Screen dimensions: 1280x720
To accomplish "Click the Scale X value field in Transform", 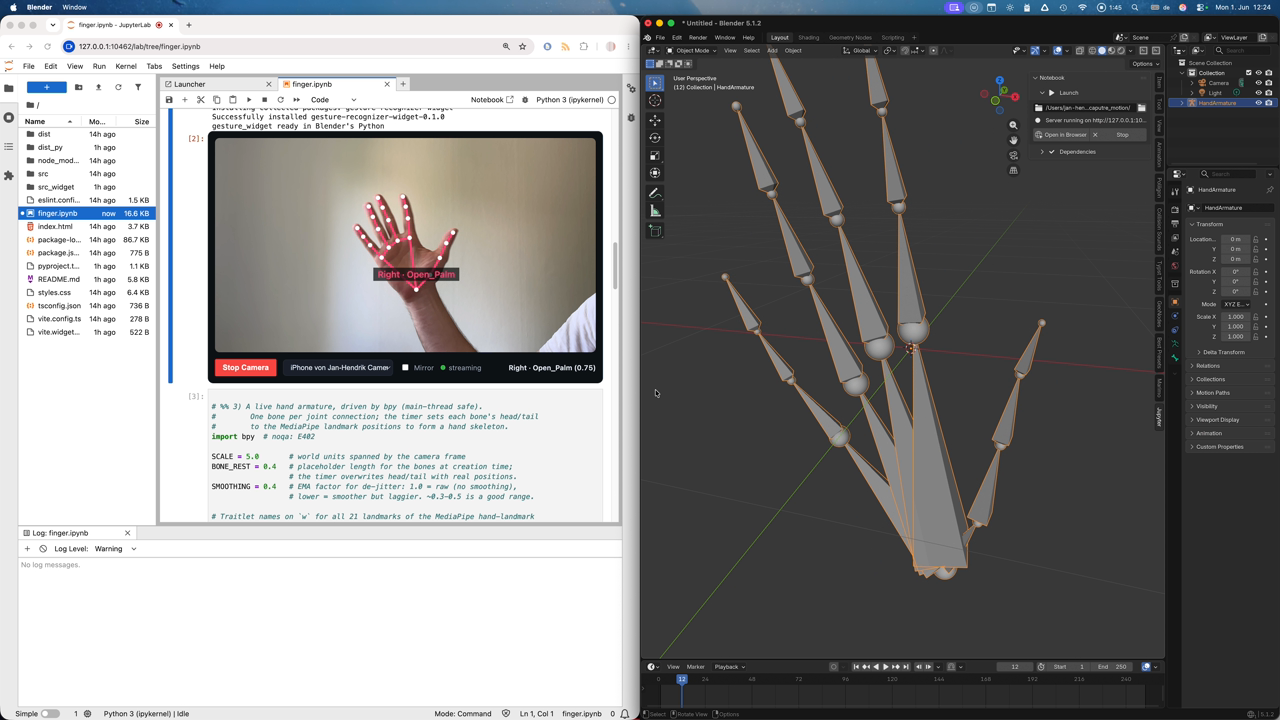I will point(1235,317).
